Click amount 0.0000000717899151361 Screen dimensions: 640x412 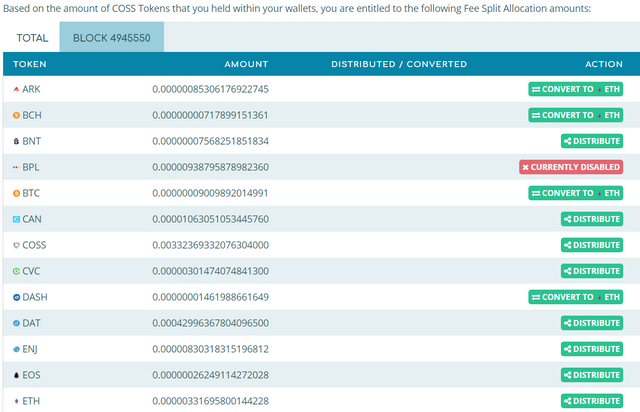[210, 115]
